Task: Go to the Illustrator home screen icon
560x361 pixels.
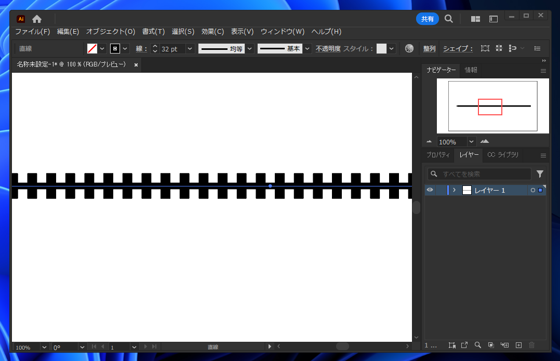Action: [x=37, y=19]
